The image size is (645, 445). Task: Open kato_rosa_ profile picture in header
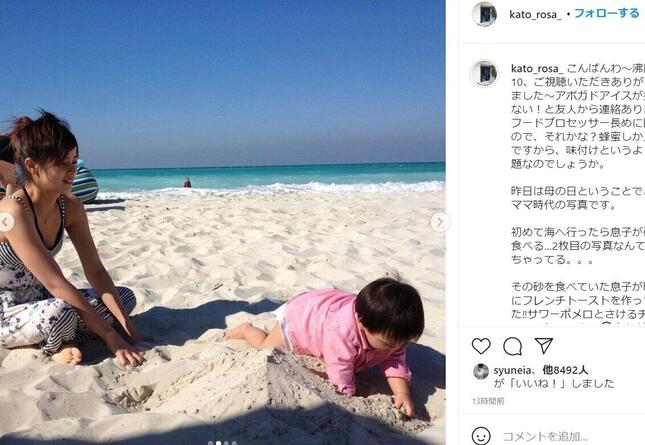pos(485,14)
